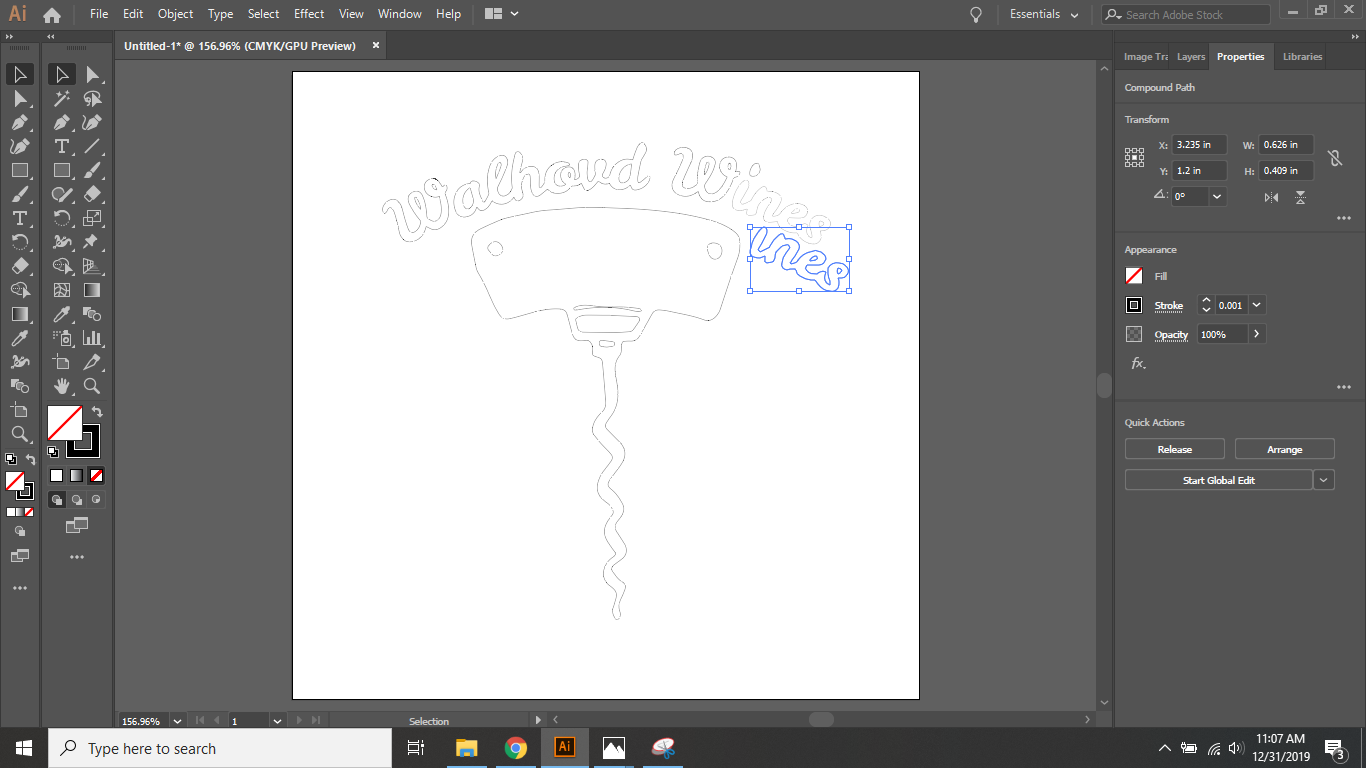
Task: Activate the Hand tool
Action: coord(62,386)
